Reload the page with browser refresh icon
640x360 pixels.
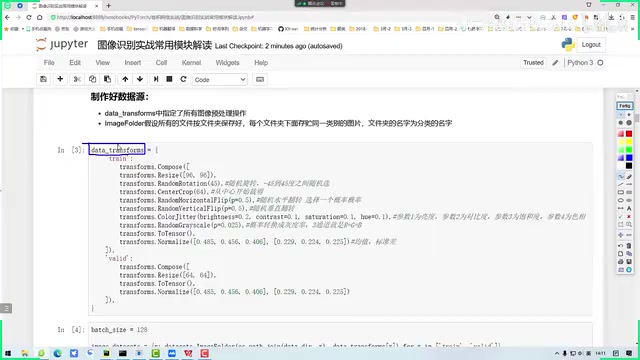coord(29,17)
